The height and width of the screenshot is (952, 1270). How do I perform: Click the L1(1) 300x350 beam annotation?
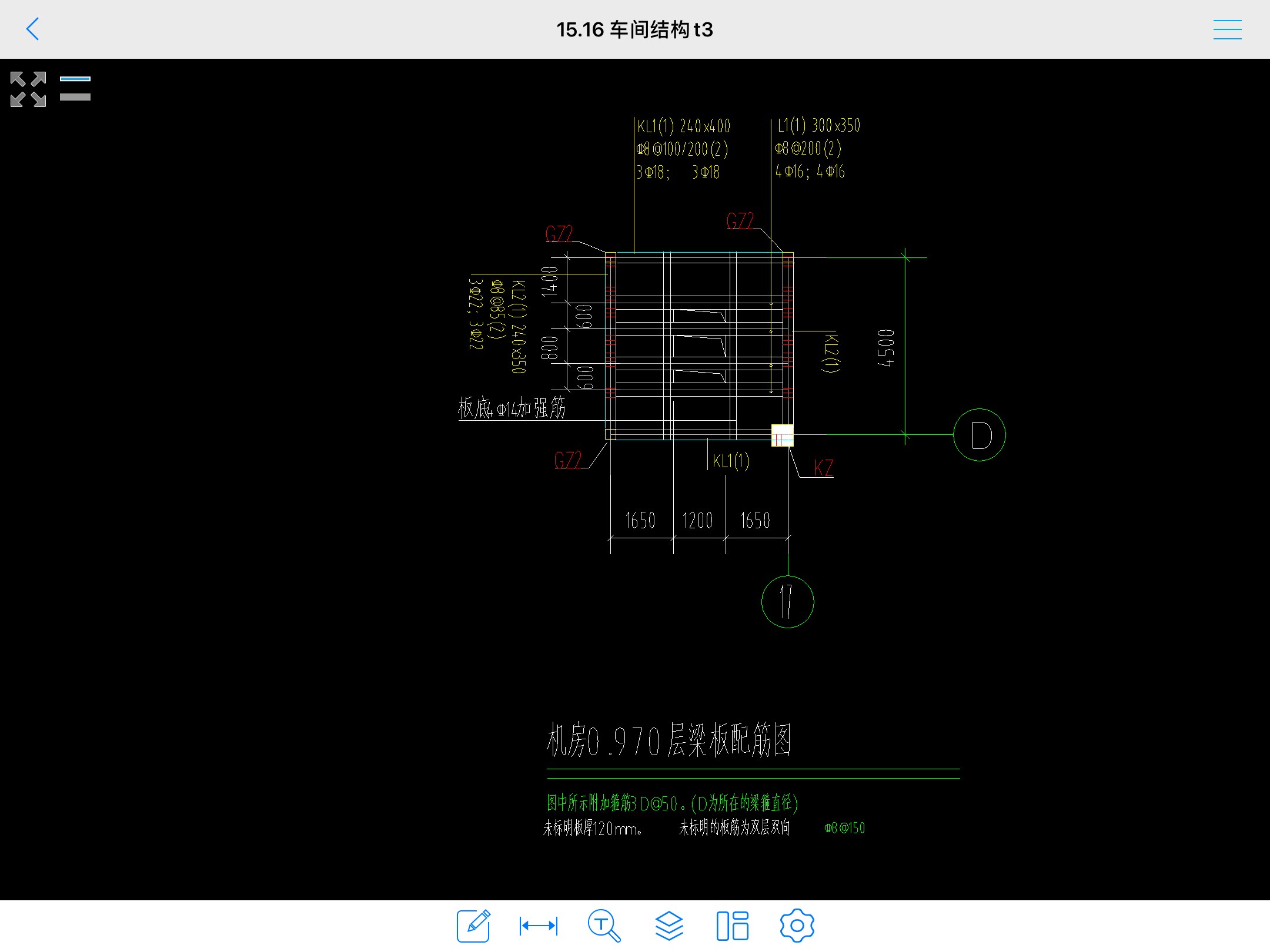tap(818, 125)
